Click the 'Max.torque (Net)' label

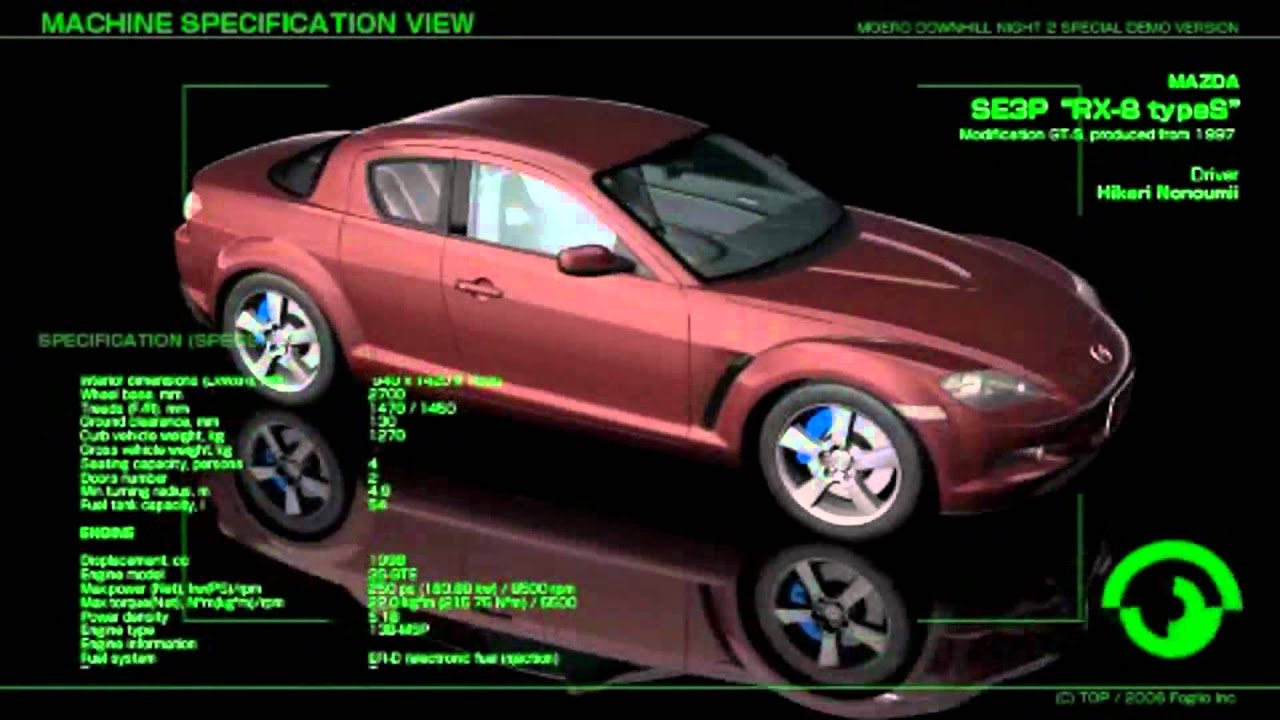pos(182,603)
